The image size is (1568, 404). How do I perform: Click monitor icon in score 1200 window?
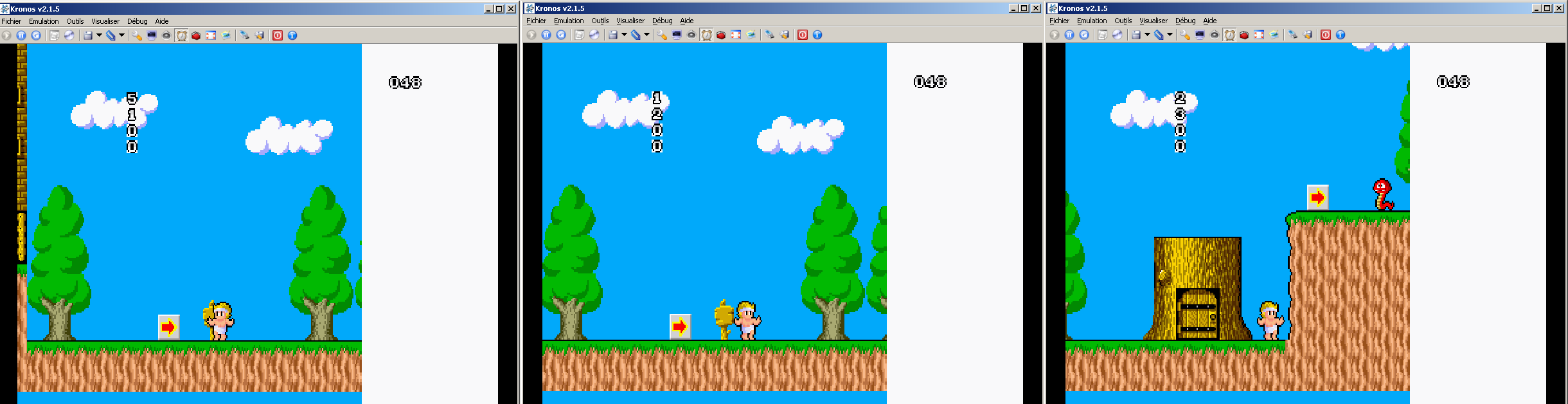(x=677, y=35)
